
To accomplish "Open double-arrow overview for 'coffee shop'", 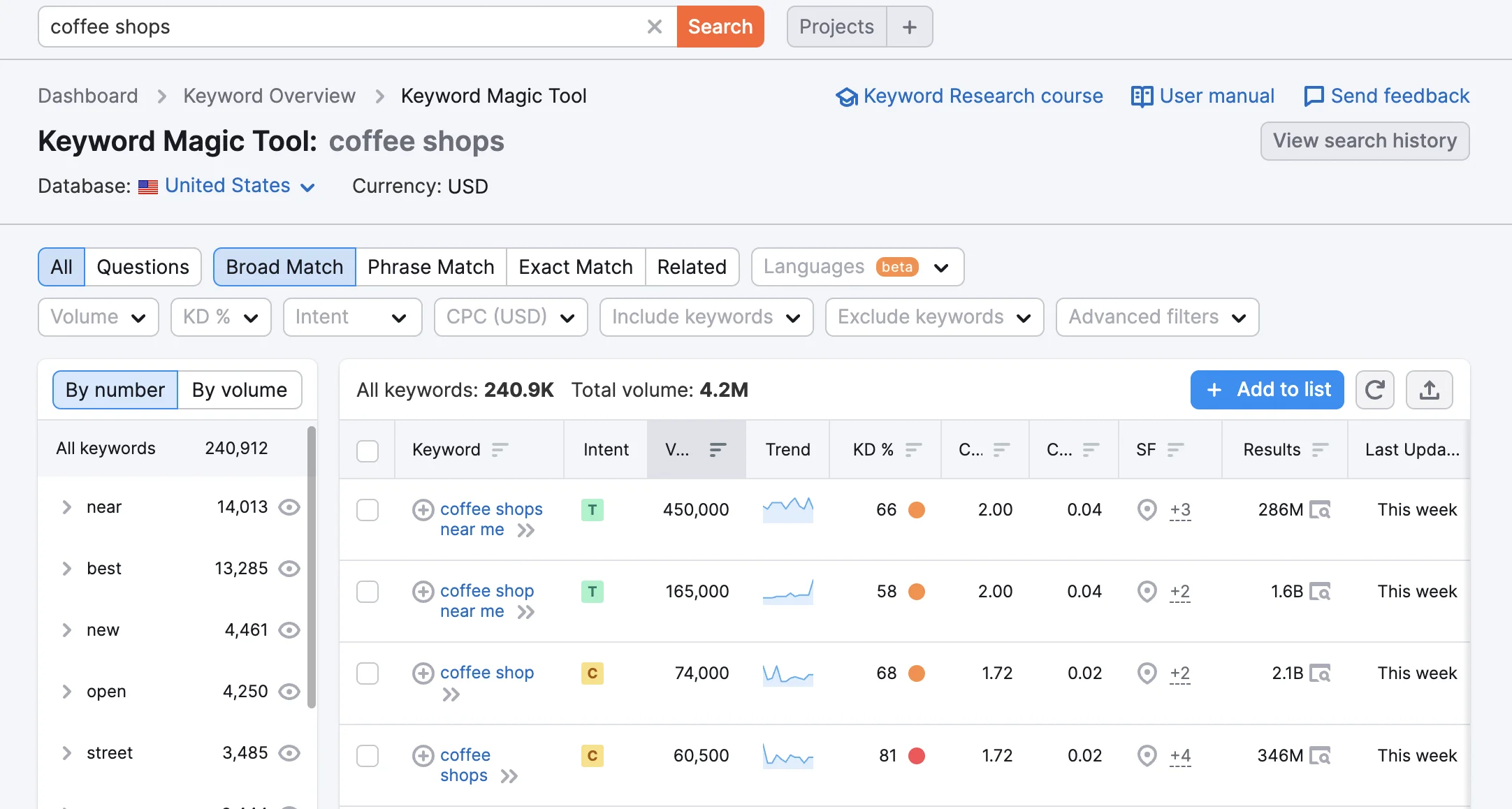I will (451, 694).
